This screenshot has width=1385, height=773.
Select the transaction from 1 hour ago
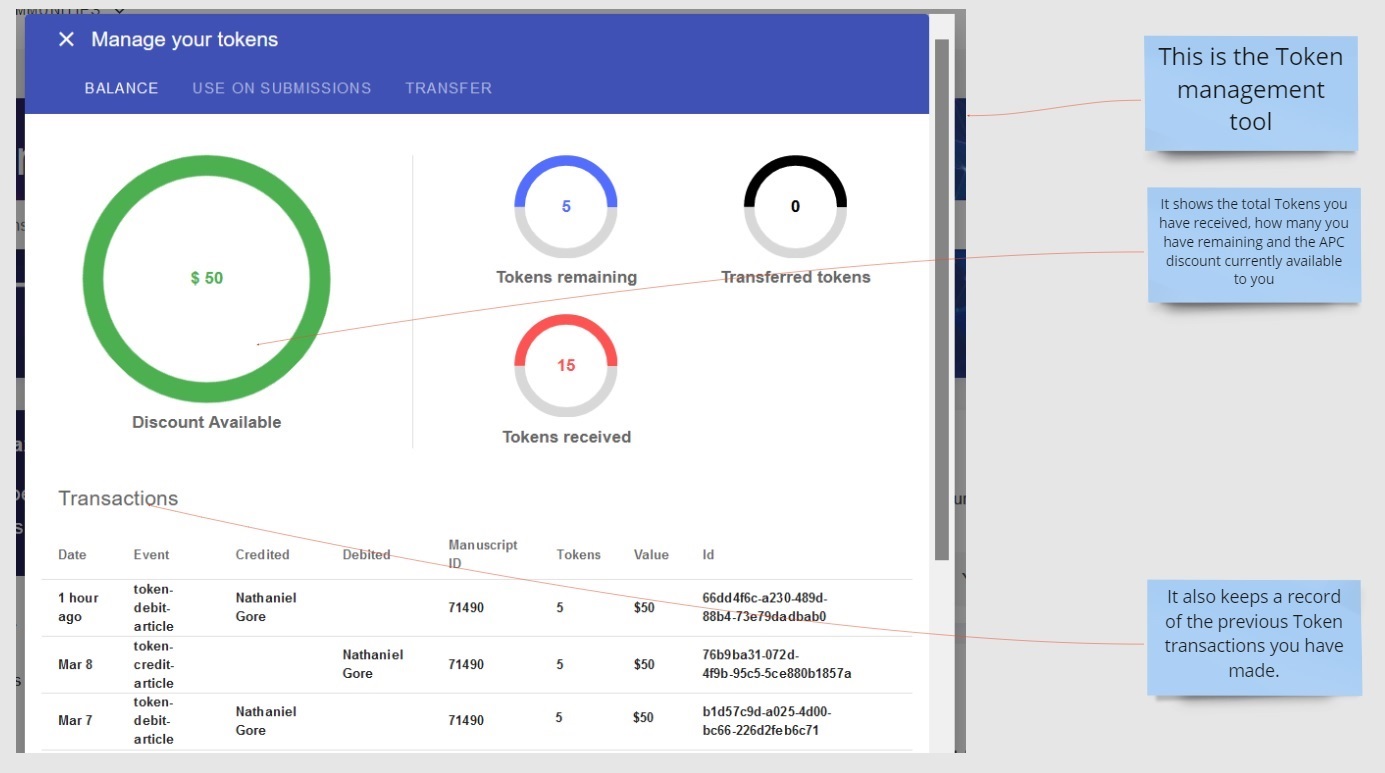coord(78,607)
